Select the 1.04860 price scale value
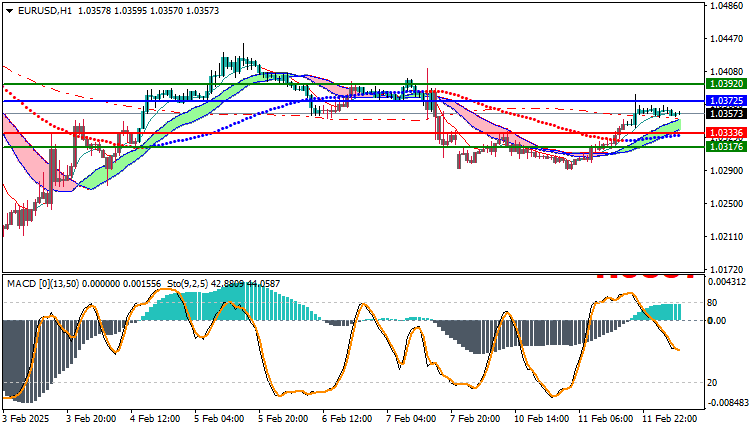 click(727, 6)
